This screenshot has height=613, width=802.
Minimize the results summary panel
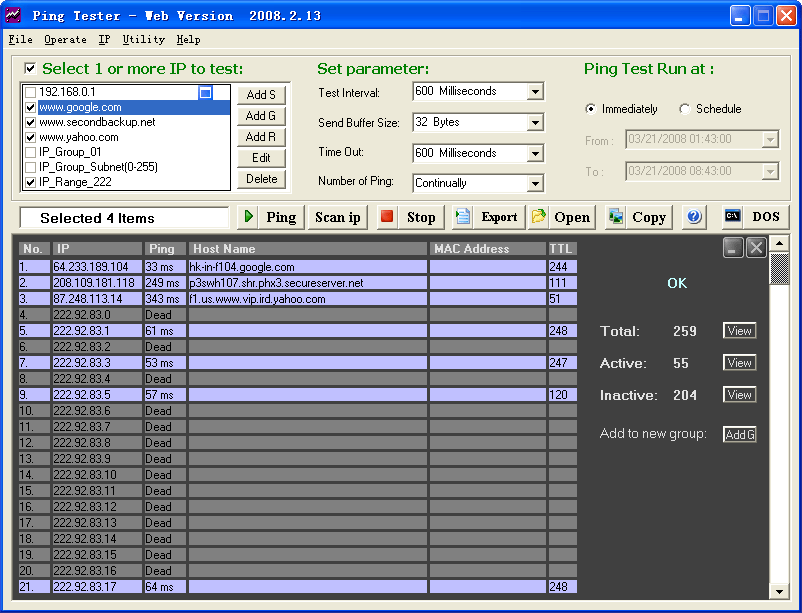(733, 248)
